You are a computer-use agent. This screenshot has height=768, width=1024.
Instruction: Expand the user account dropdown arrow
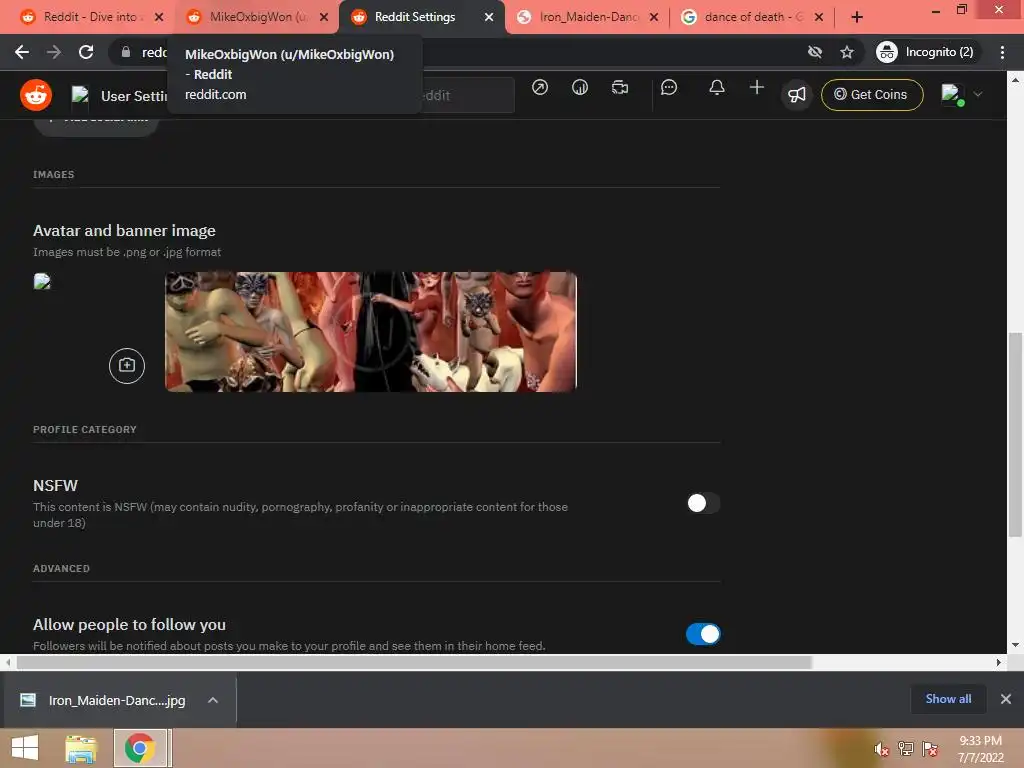(978, 94)
